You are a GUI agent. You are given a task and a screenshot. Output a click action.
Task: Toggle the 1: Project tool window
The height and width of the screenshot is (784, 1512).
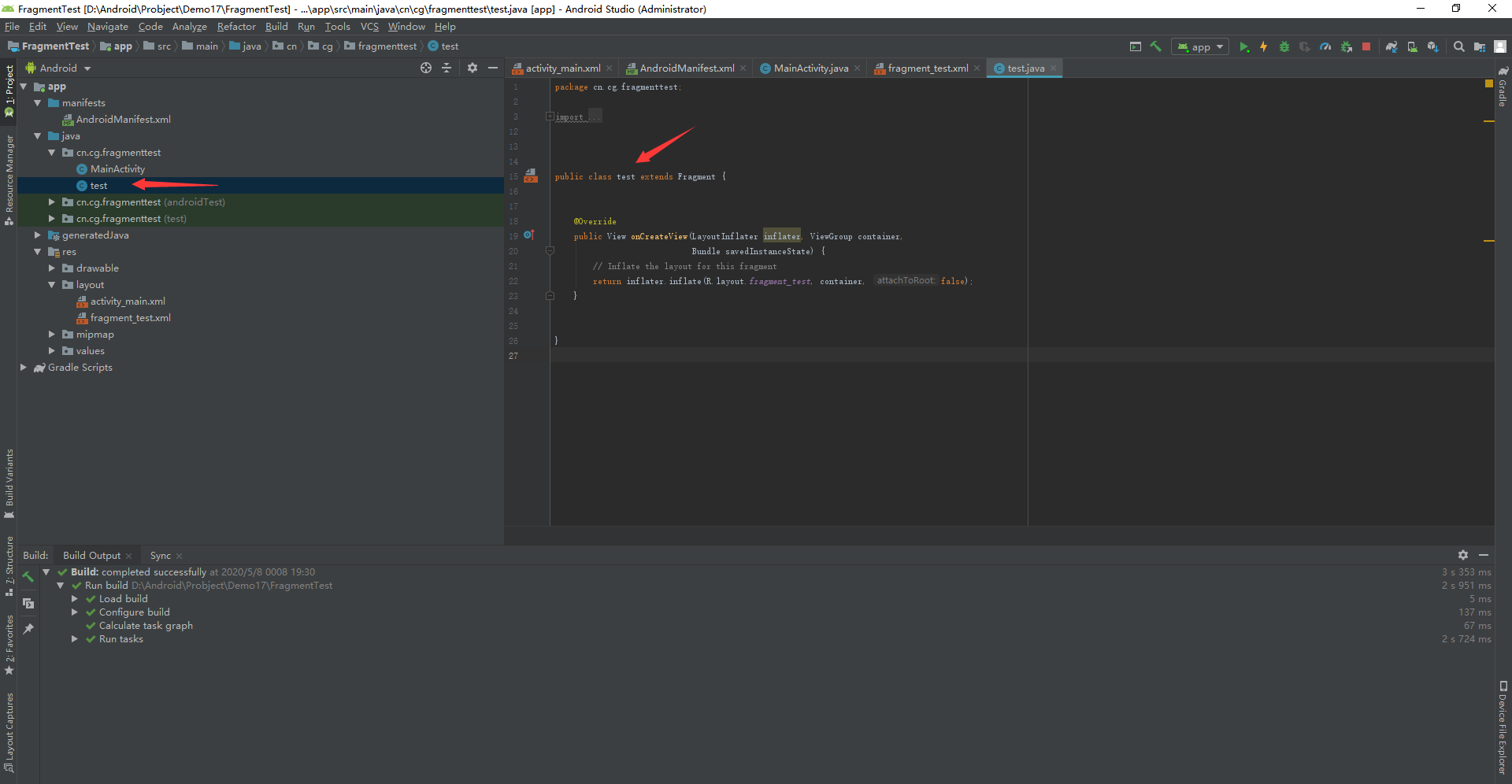tap(9, 91)
